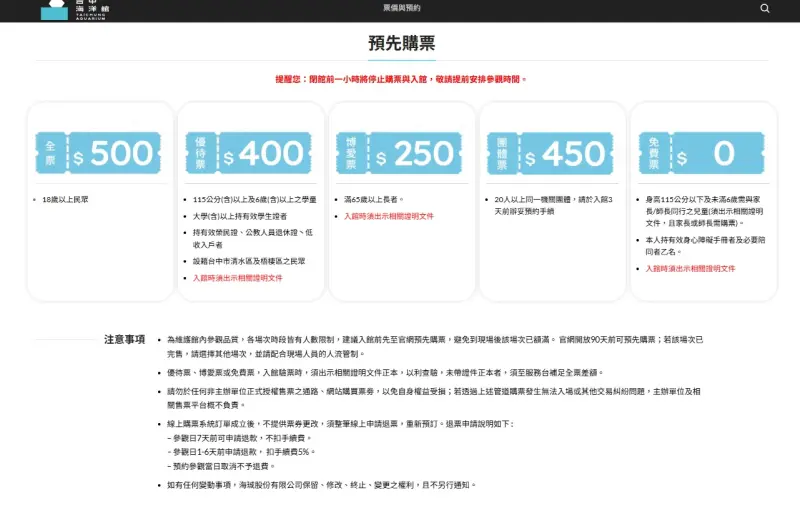
Task: Select the 全票 $500 ticket badge
Action: [98, 153]
